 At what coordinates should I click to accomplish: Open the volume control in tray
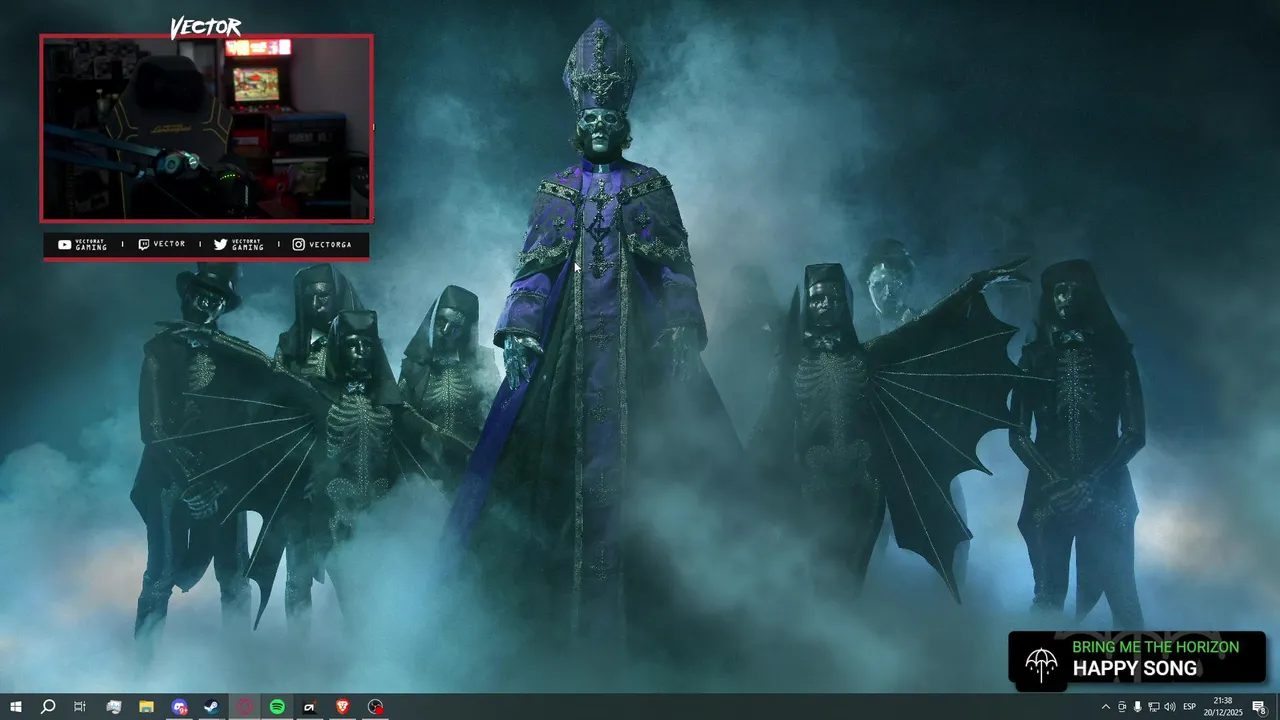[x=1170, y=706]
